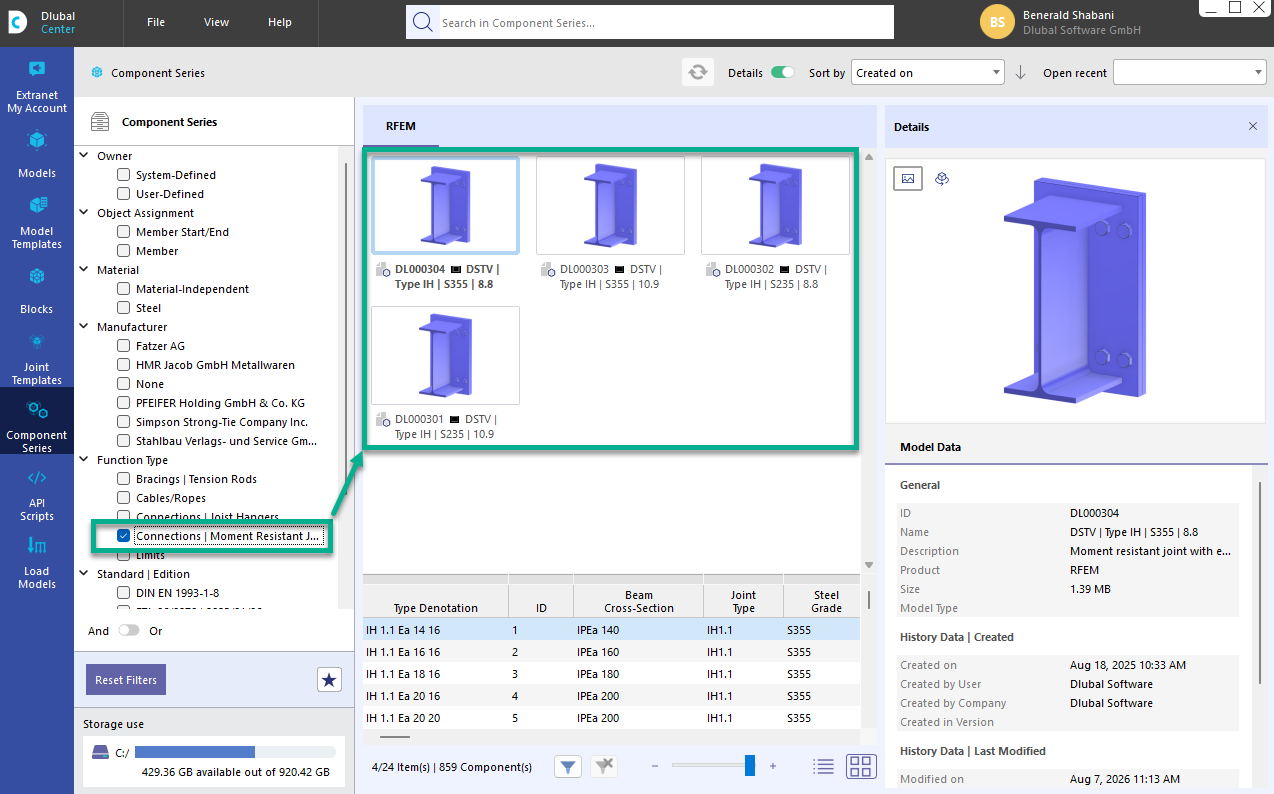
Task: Open the File menu
Action: coord(156,22)
